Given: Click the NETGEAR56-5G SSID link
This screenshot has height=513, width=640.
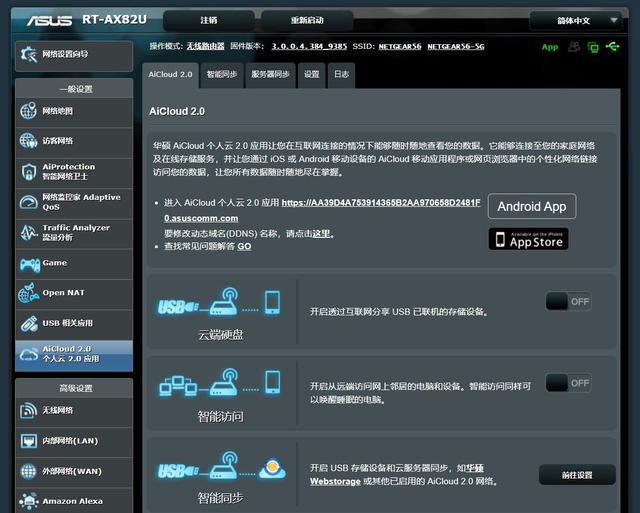Looking at the screenshot, I should [456, 47].
